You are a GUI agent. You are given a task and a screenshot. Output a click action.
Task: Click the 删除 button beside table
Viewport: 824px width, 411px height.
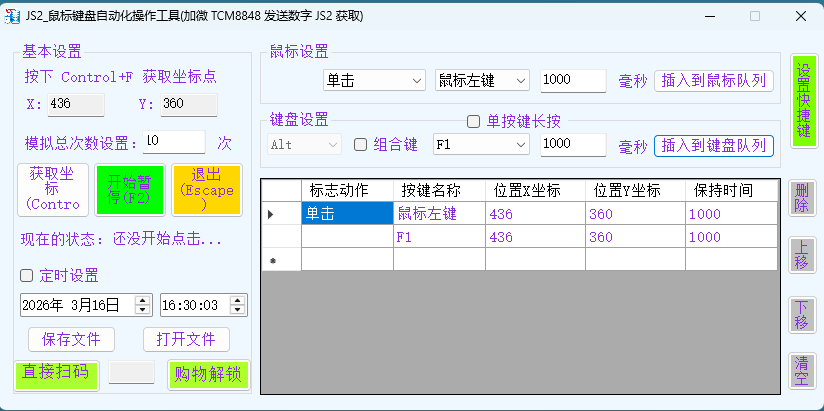[x=801, y=198]
